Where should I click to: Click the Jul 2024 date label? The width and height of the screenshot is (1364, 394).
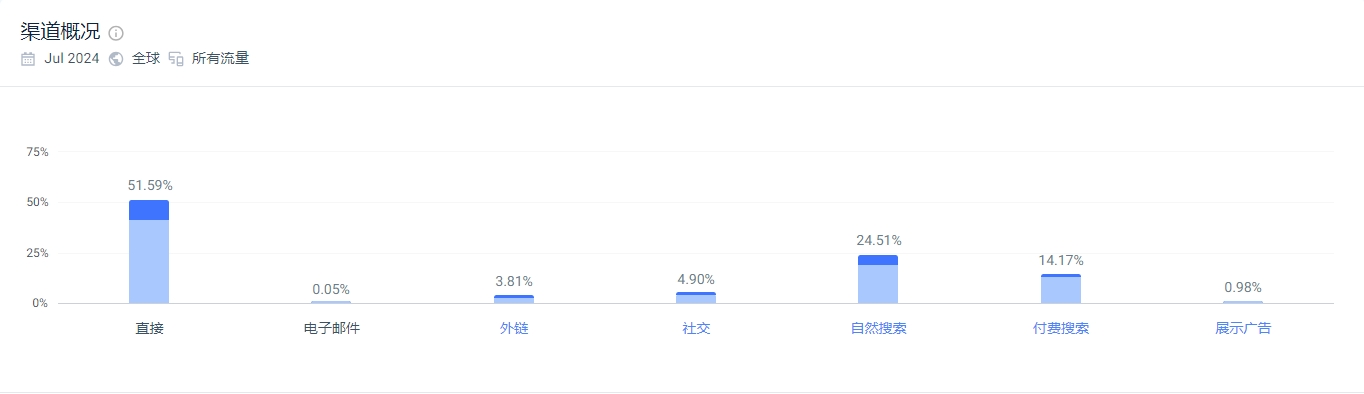pyautogui.click(x=72, y=58)
